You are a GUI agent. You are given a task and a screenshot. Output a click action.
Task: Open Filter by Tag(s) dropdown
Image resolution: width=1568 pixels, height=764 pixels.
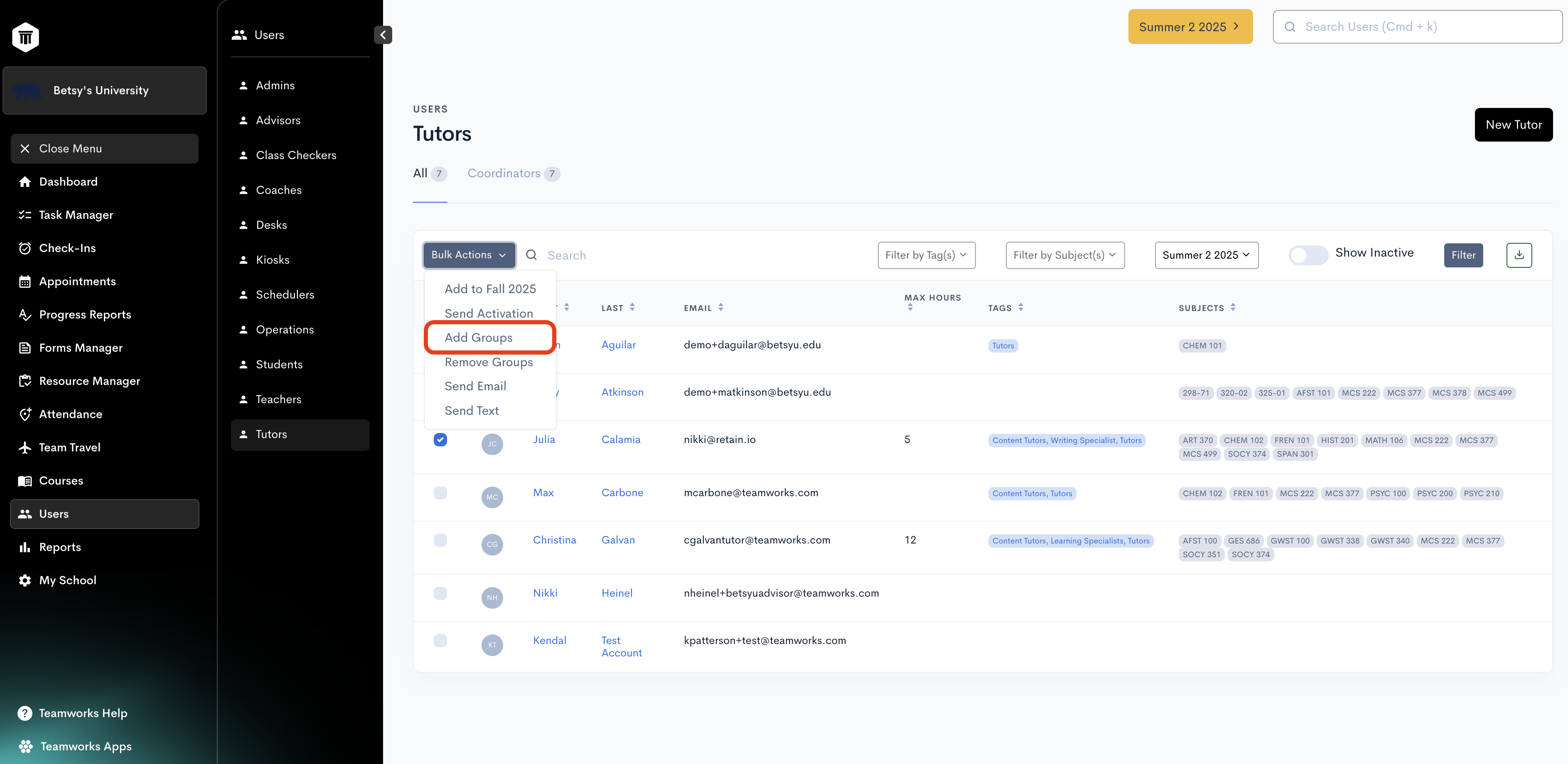926,255
